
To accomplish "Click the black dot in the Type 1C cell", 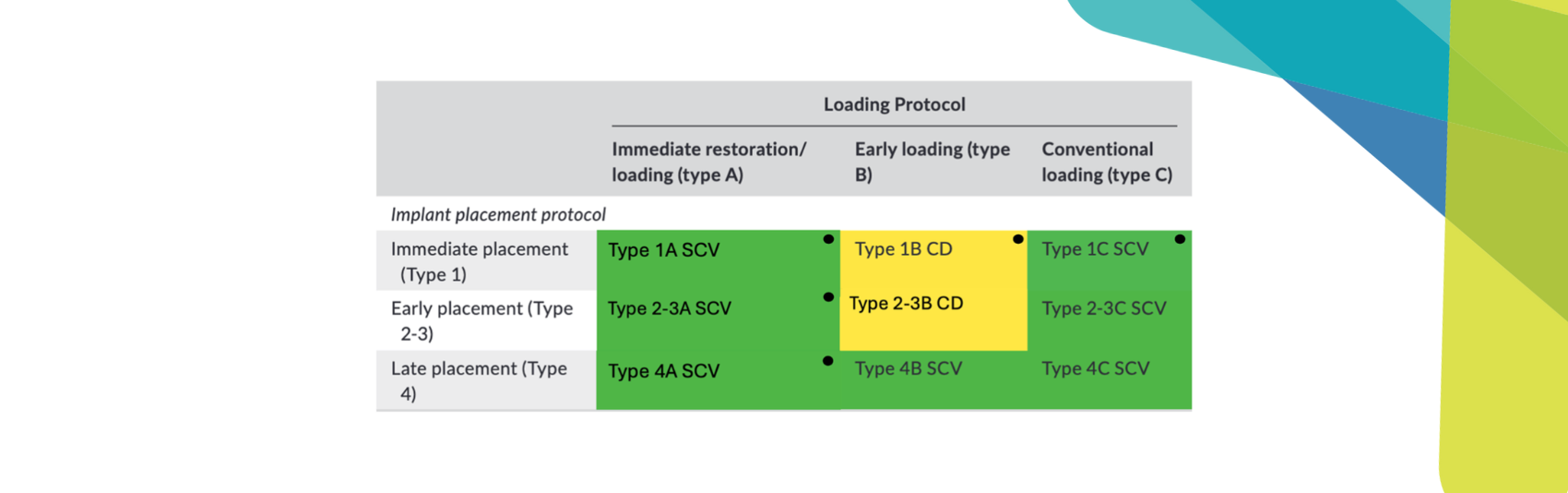I will pyautogui.click(x=1180, y=239).
